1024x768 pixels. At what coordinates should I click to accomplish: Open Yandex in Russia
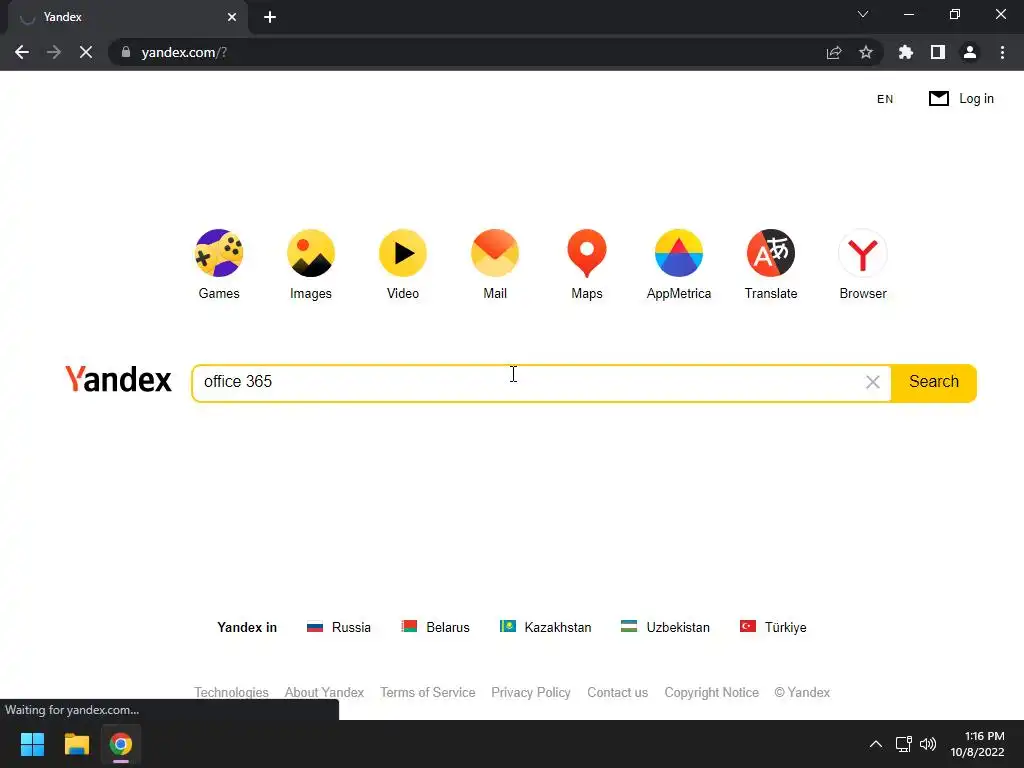coord(339,627)
